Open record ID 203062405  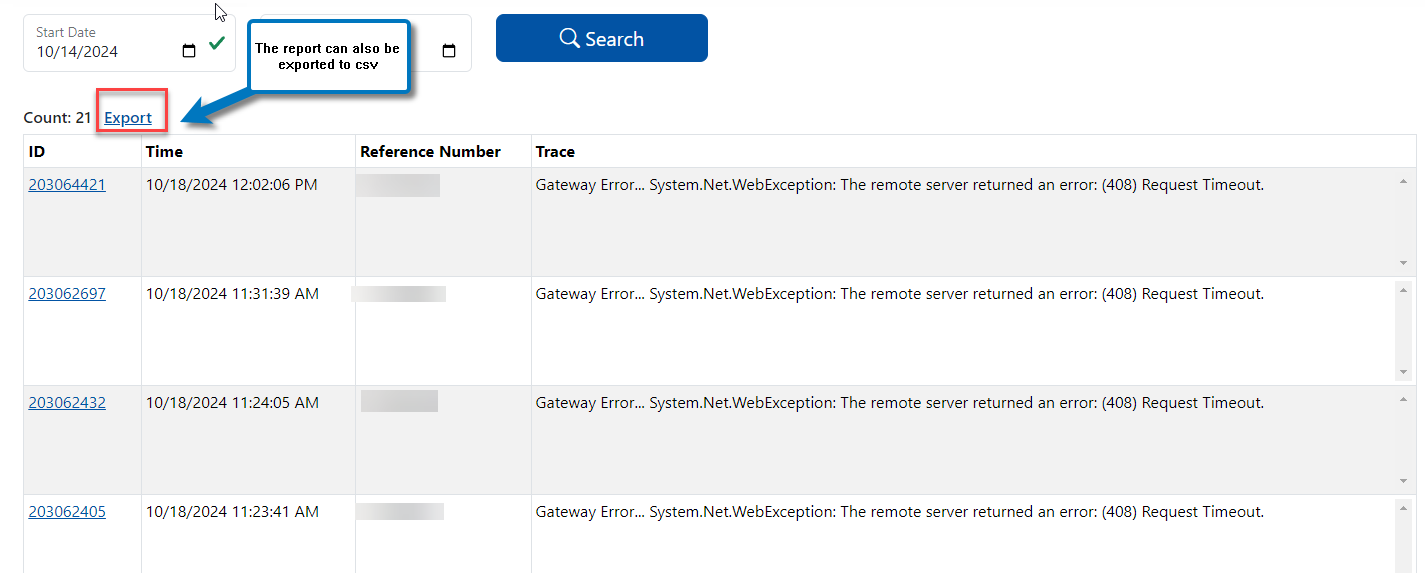coord(67,511)
